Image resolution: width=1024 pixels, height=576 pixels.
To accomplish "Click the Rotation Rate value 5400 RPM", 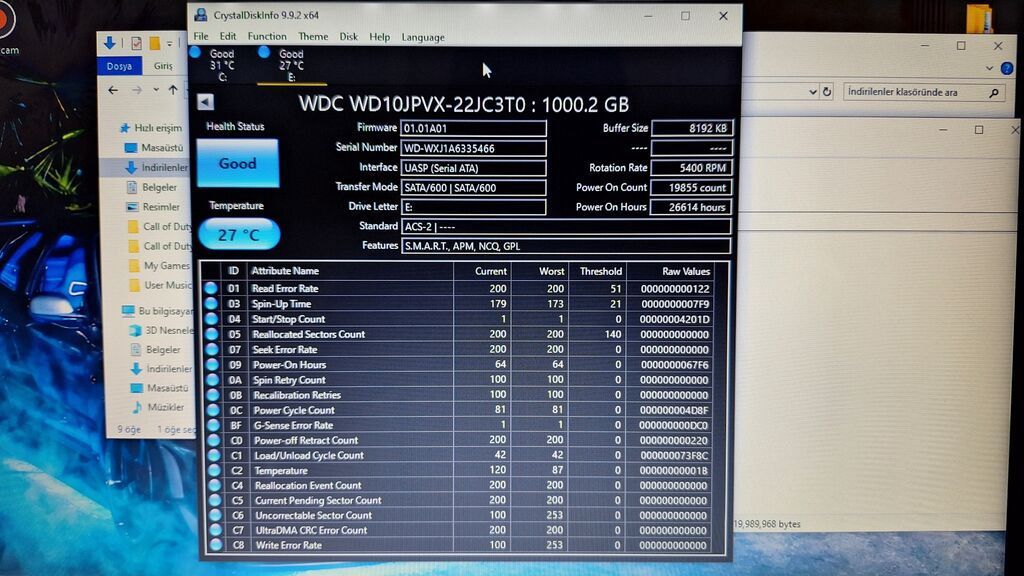I will tap(692, 168).
